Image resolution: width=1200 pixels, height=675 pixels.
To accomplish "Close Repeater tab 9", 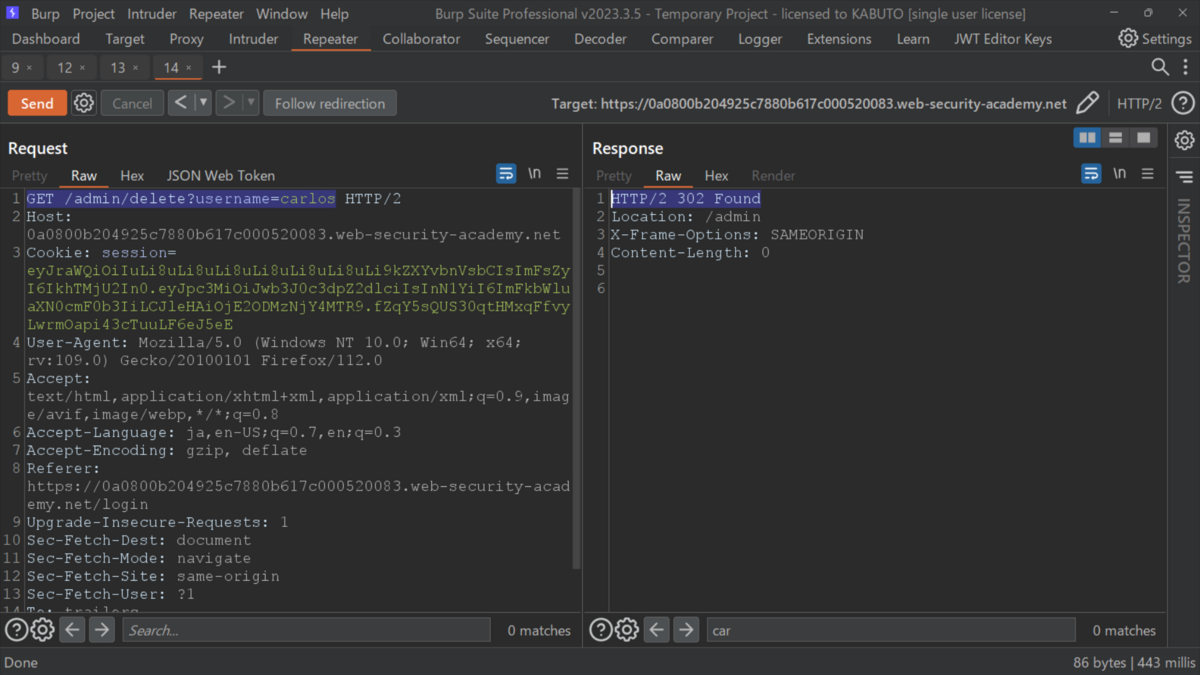I will point(29,68).
